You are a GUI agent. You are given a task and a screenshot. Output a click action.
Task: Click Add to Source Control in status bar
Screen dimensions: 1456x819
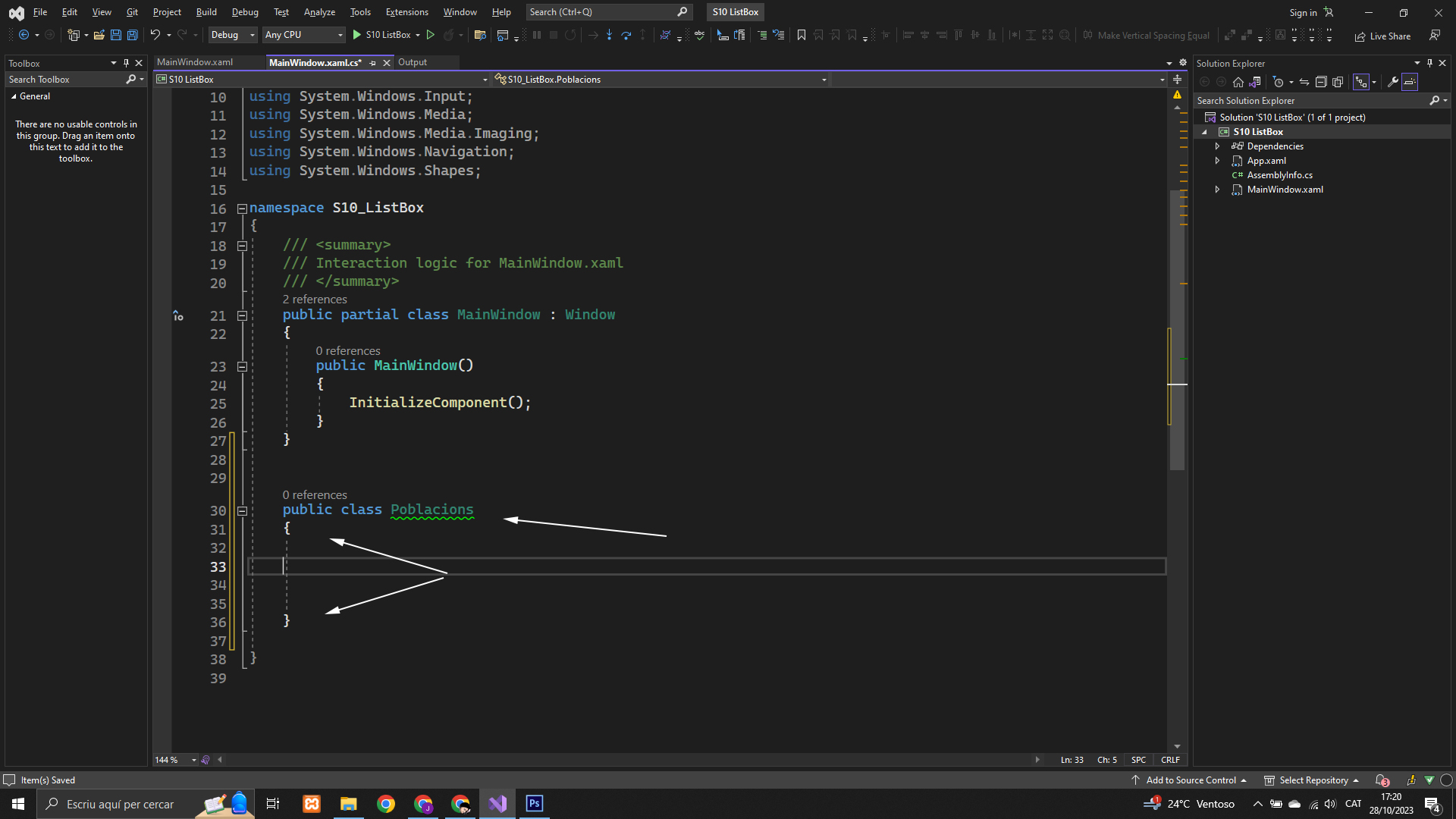coord(1190,780)
